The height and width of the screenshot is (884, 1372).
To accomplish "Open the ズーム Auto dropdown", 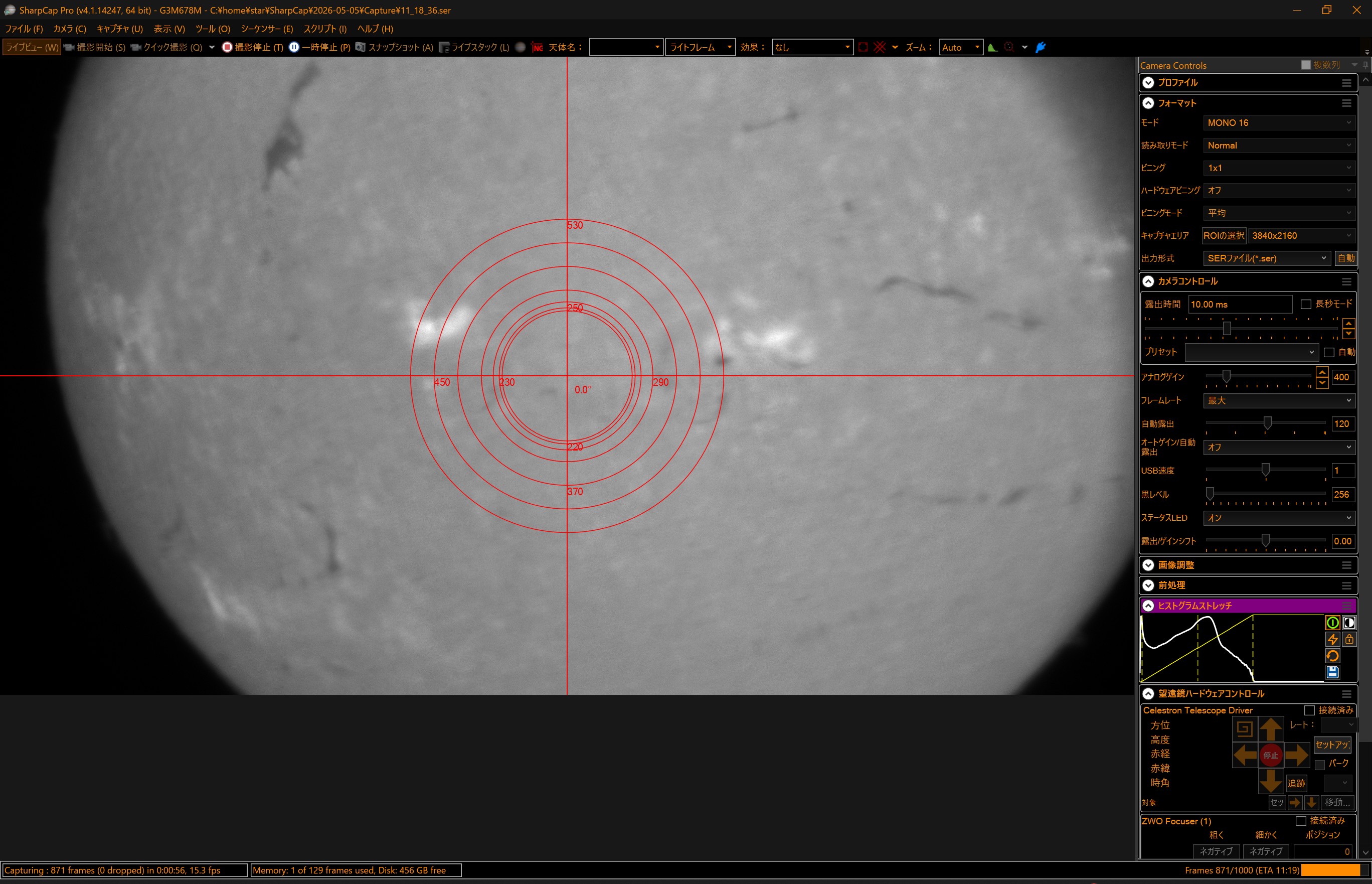I will click(x=961, y=48).
